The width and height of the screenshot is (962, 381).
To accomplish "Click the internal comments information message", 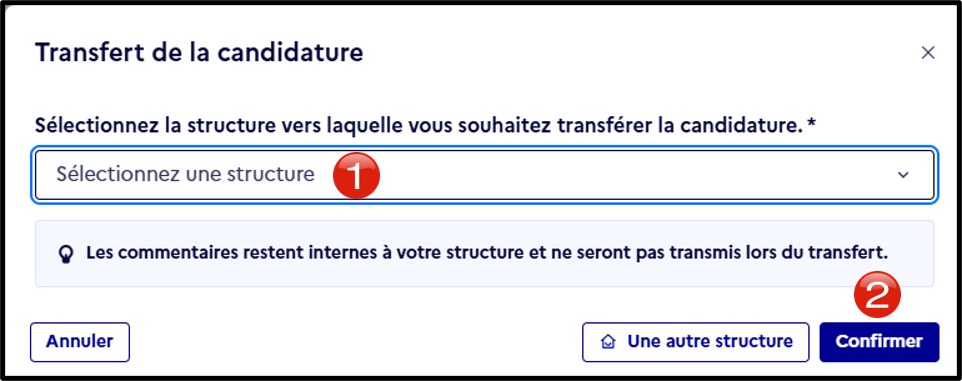I will tap(487, 253).
